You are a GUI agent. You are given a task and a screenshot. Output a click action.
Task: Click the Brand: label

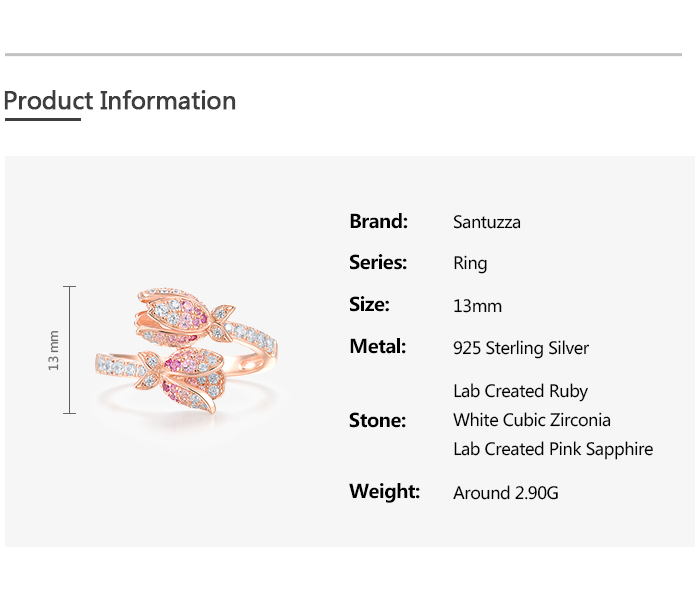pos(378,221)
